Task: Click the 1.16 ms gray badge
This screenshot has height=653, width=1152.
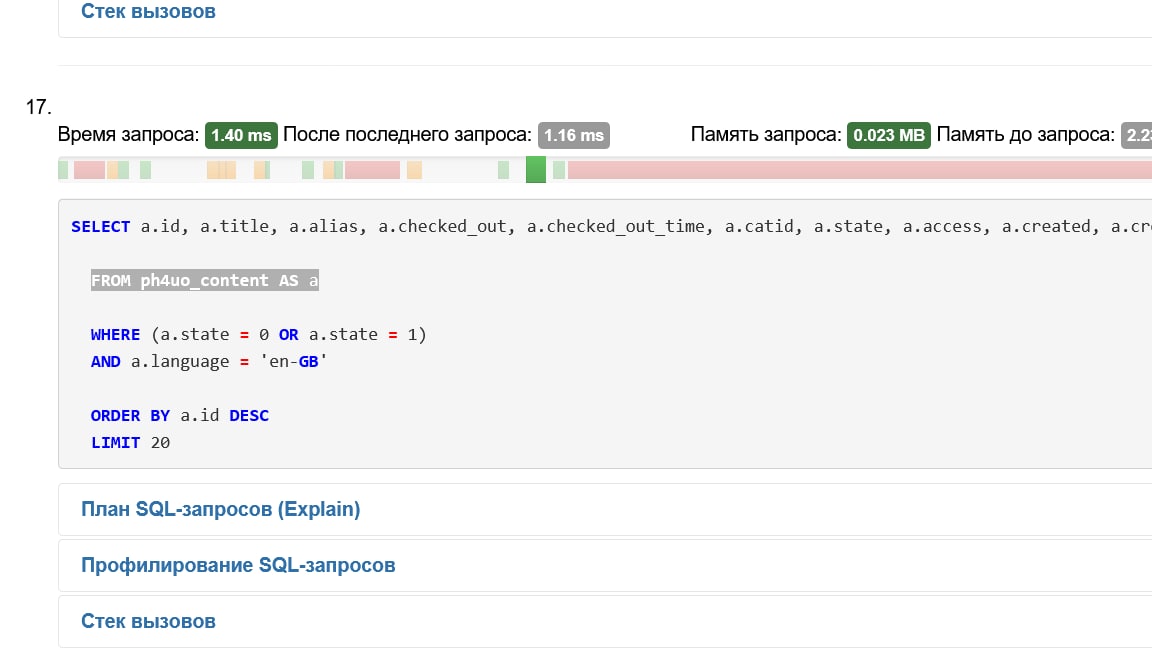Action: coord(573,135)
